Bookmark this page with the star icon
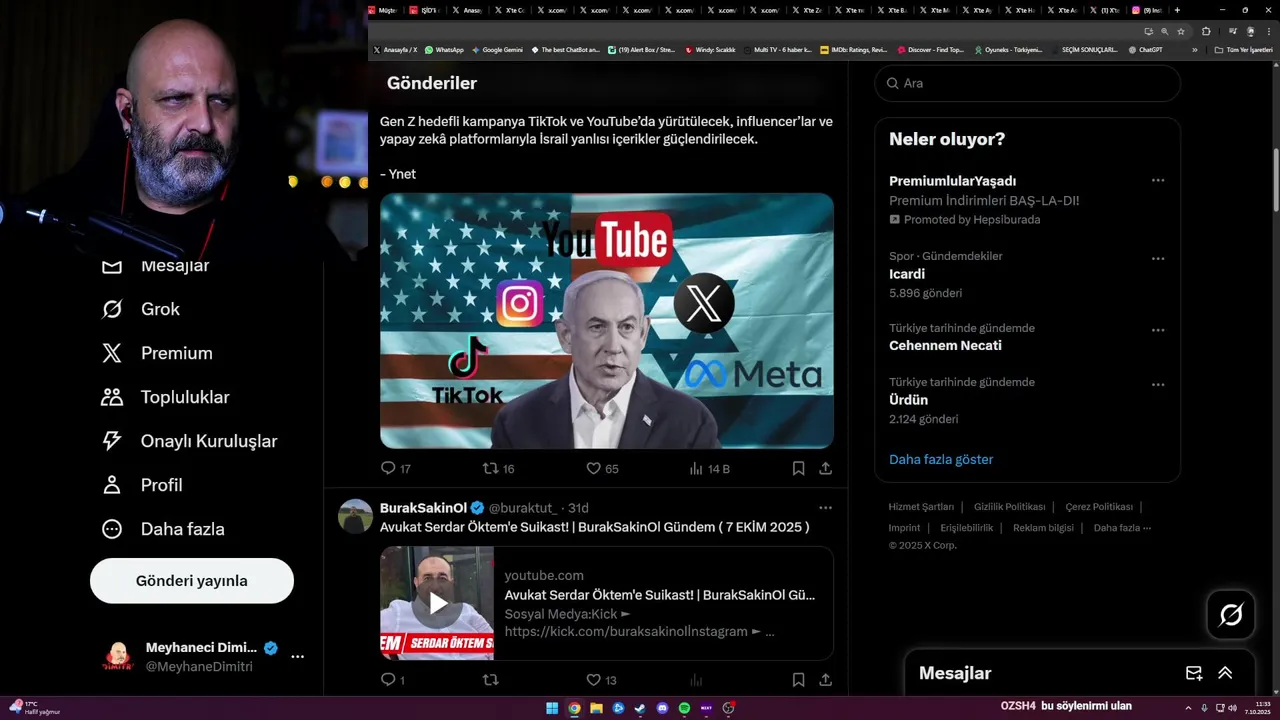 tap(1181, 31)
